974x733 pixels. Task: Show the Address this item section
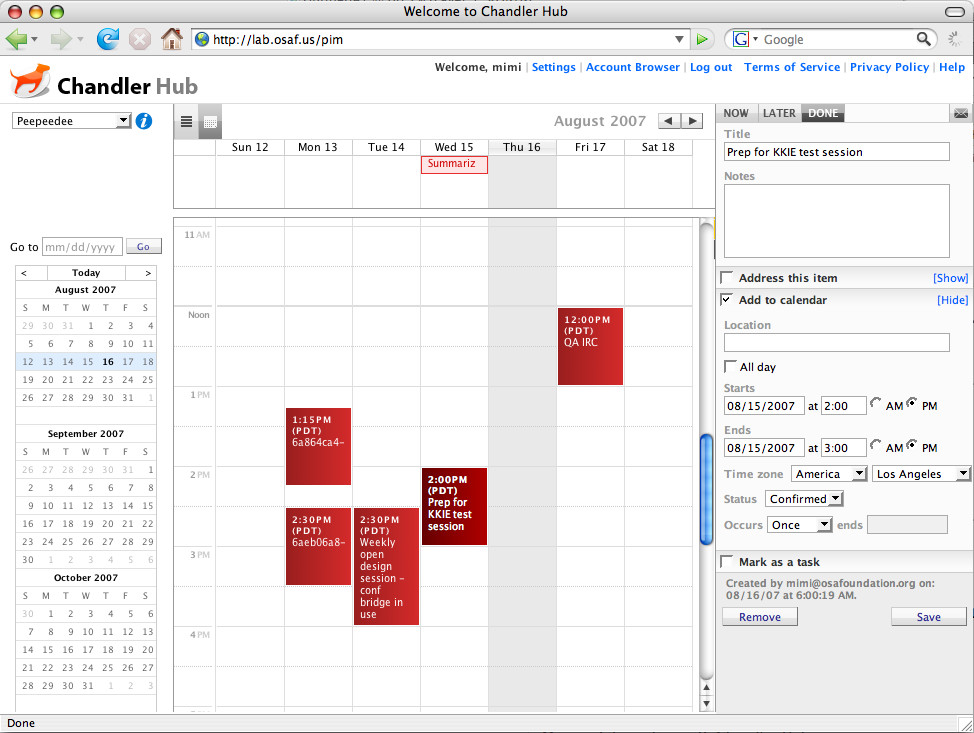click(x=950, y=278)
